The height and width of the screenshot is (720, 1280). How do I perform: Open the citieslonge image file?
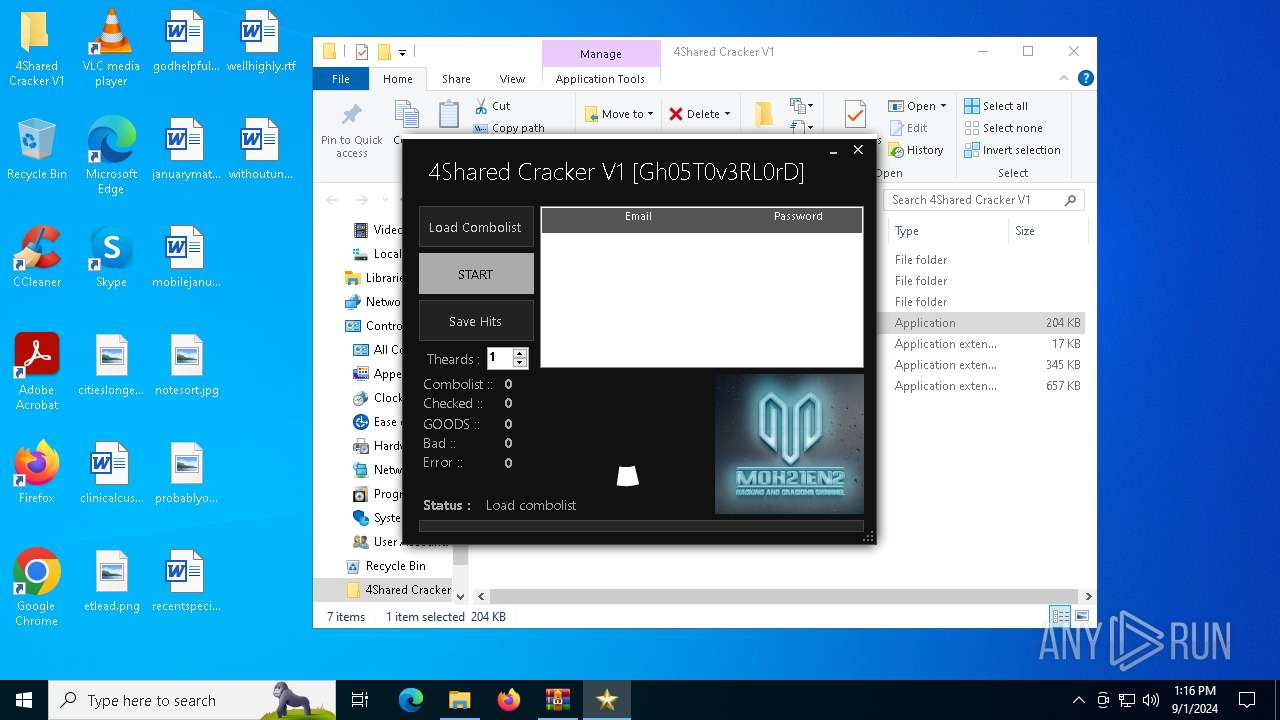(111, 365)
